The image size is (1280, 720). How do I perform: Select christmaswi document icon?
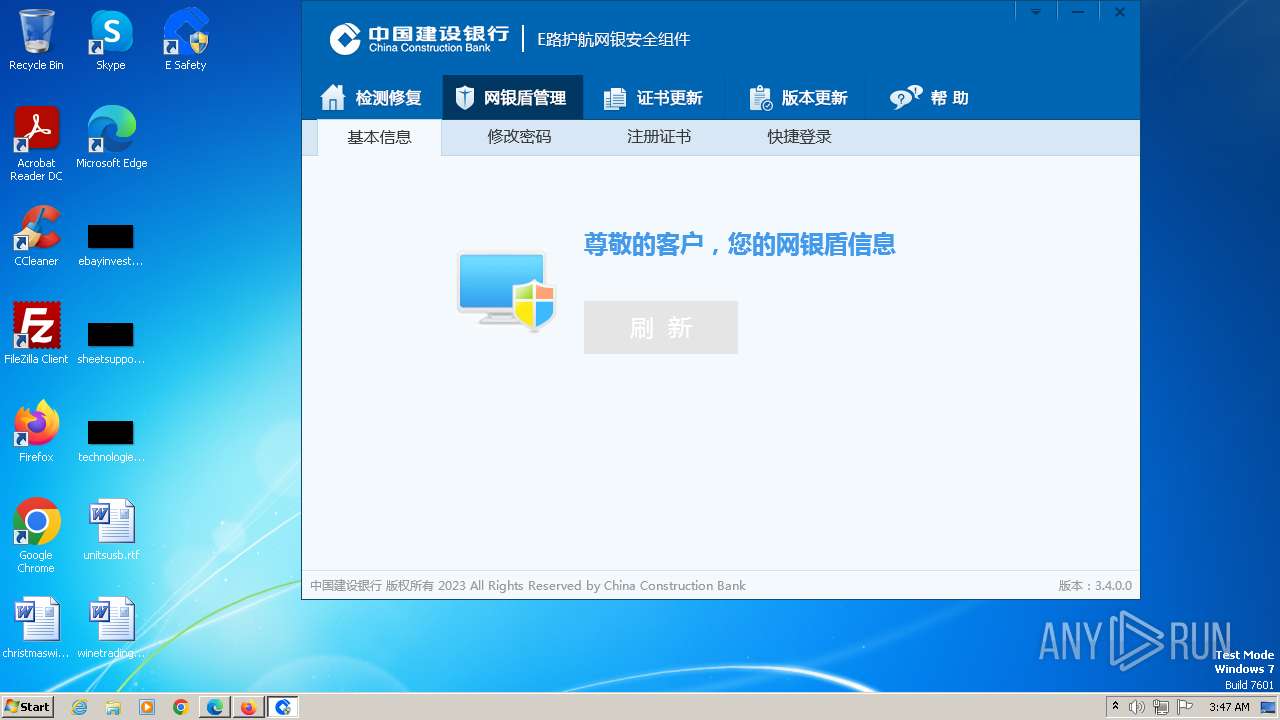[36, 627]
